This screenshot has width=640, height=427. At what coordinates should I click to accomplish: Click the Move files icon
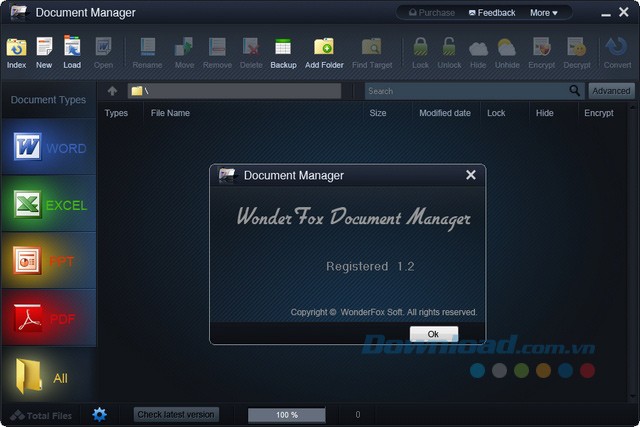tap(184, 47)
